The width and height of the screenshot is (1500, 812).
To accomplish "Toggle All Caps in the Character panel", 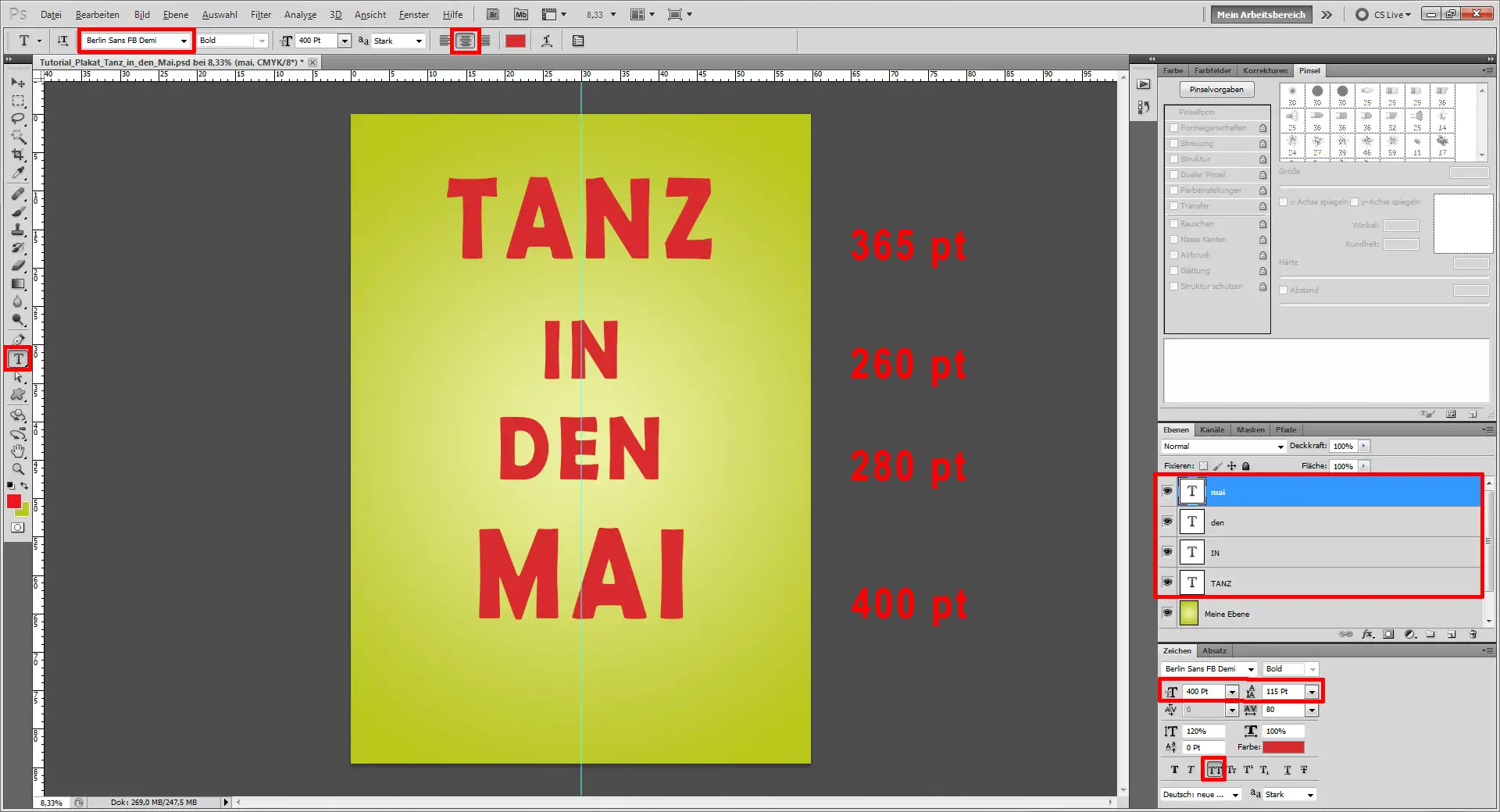I will 1213,769.
